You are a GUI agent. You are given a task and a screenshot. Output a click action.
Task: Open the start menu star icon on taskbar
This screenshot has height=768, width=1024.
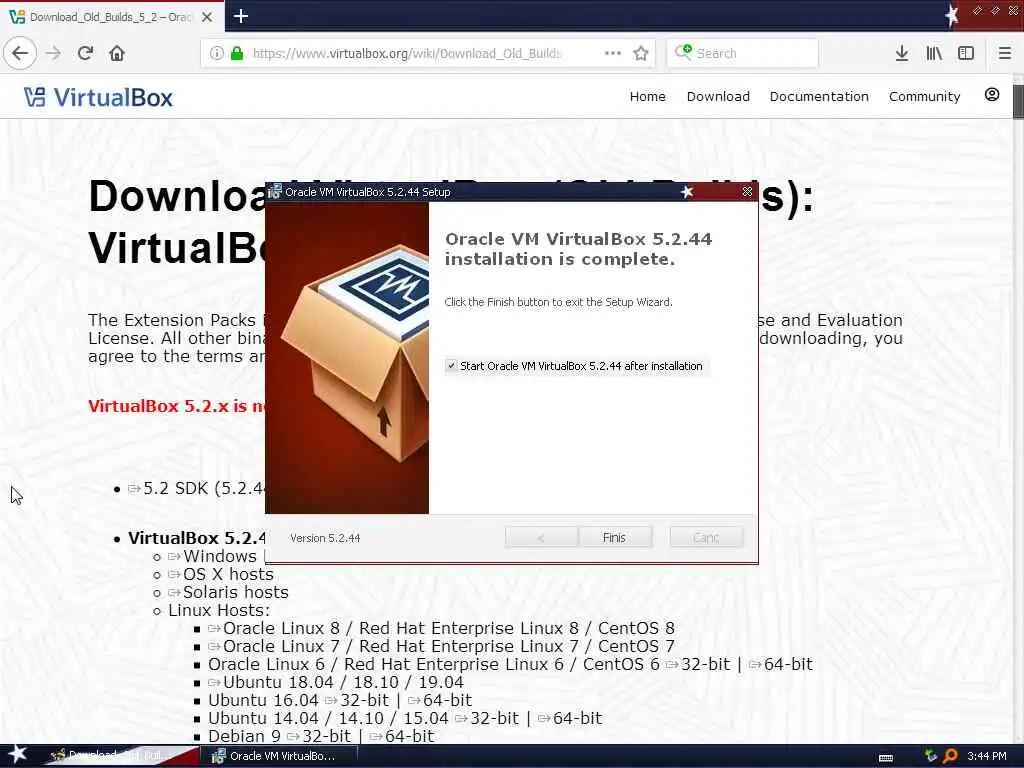point(17,754)
